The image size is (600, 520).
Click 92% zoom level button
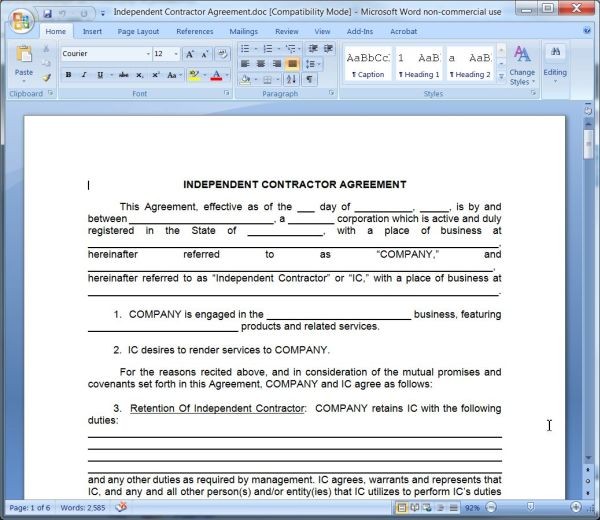click(x=472, y=508)
